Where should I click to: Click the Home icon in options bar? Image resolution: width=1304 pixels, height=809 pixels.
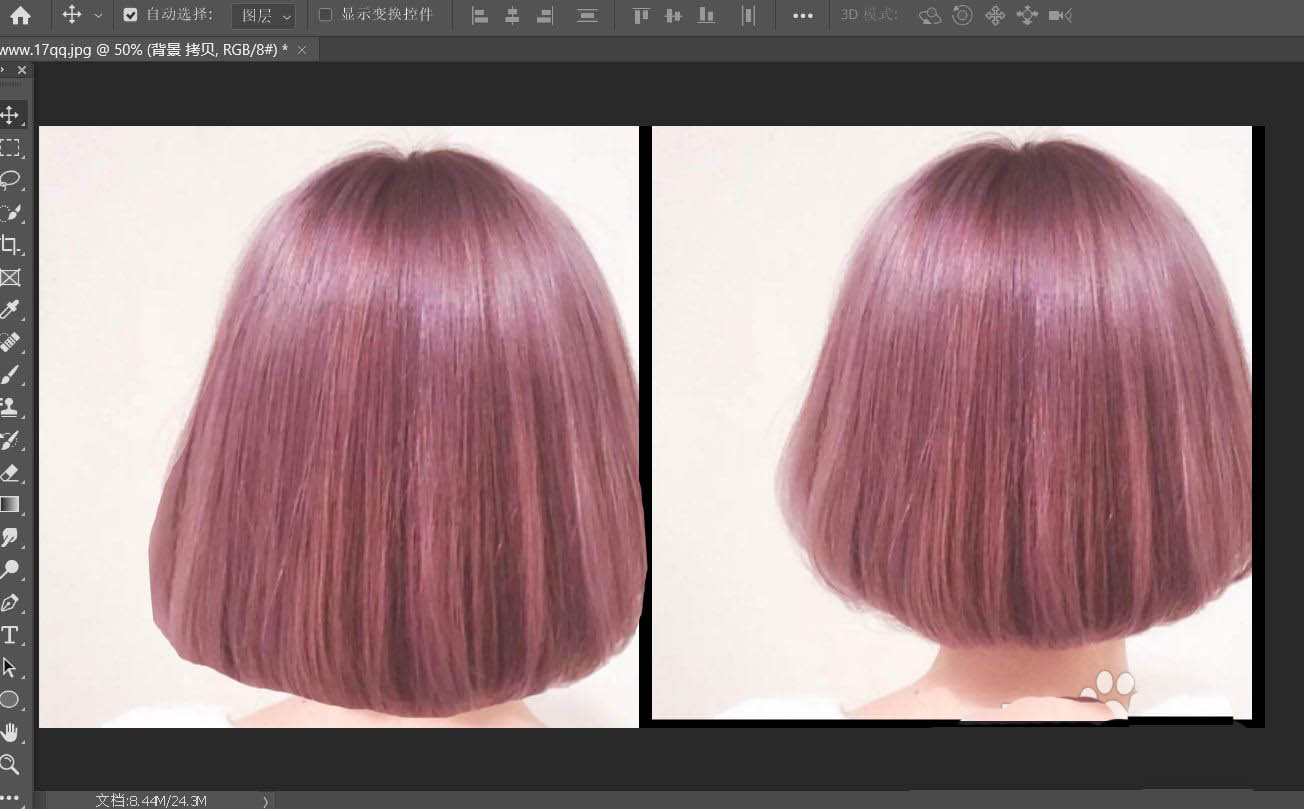20,15
